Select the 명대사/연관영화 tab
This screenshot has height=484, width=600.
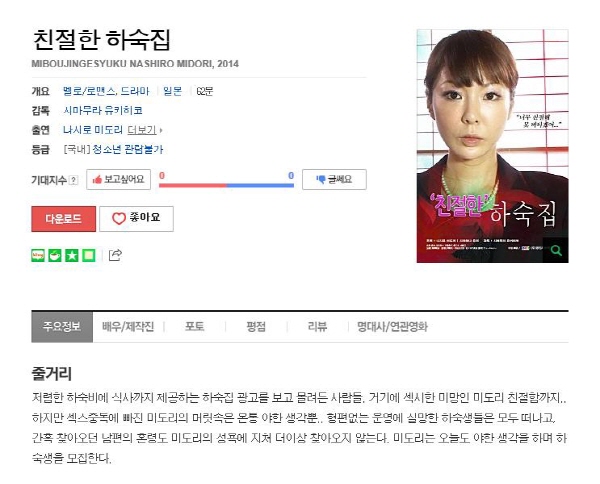[392, 326]
